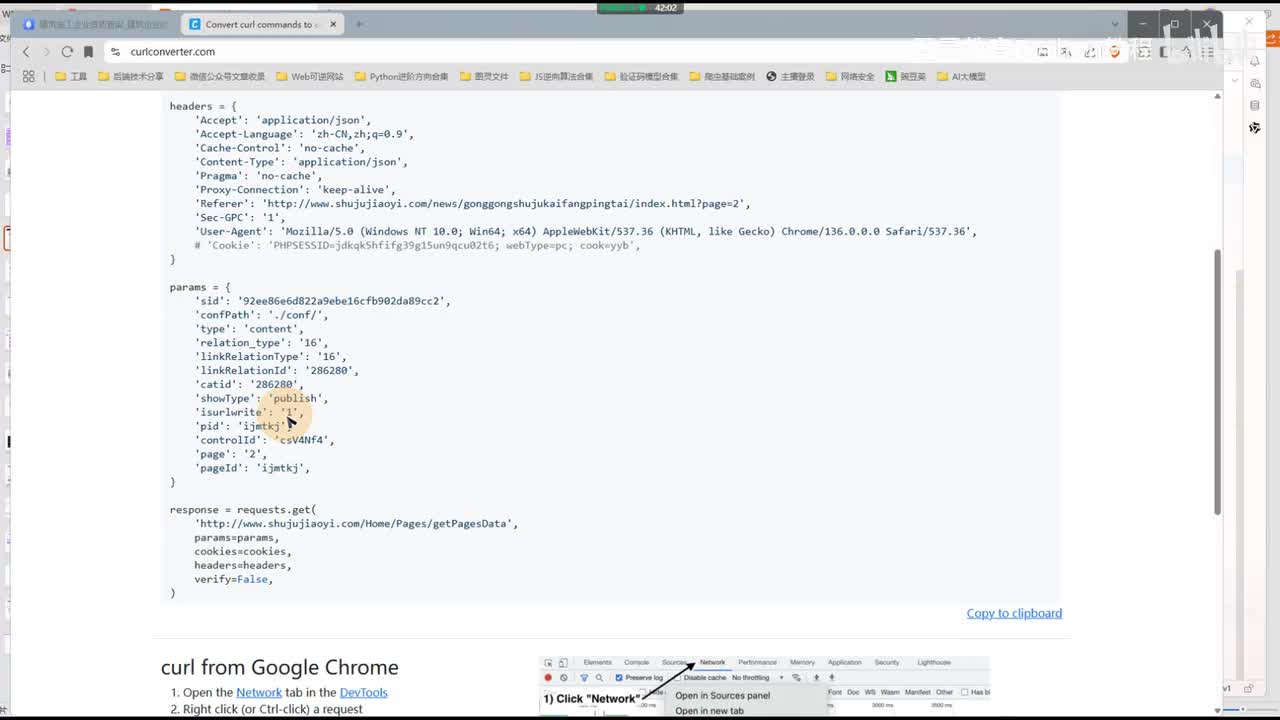The image size is (1280, 720).
Task: Click the page vertical scrollbar thumb
Action: tap(1217, 381)
